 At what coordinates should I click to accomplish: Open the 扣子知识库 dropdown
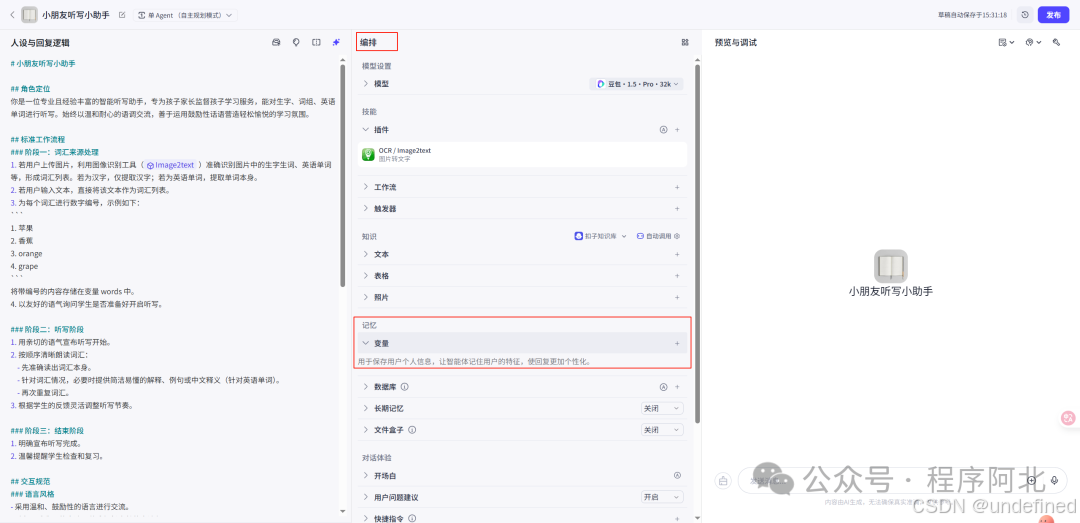tap(601, 236)
